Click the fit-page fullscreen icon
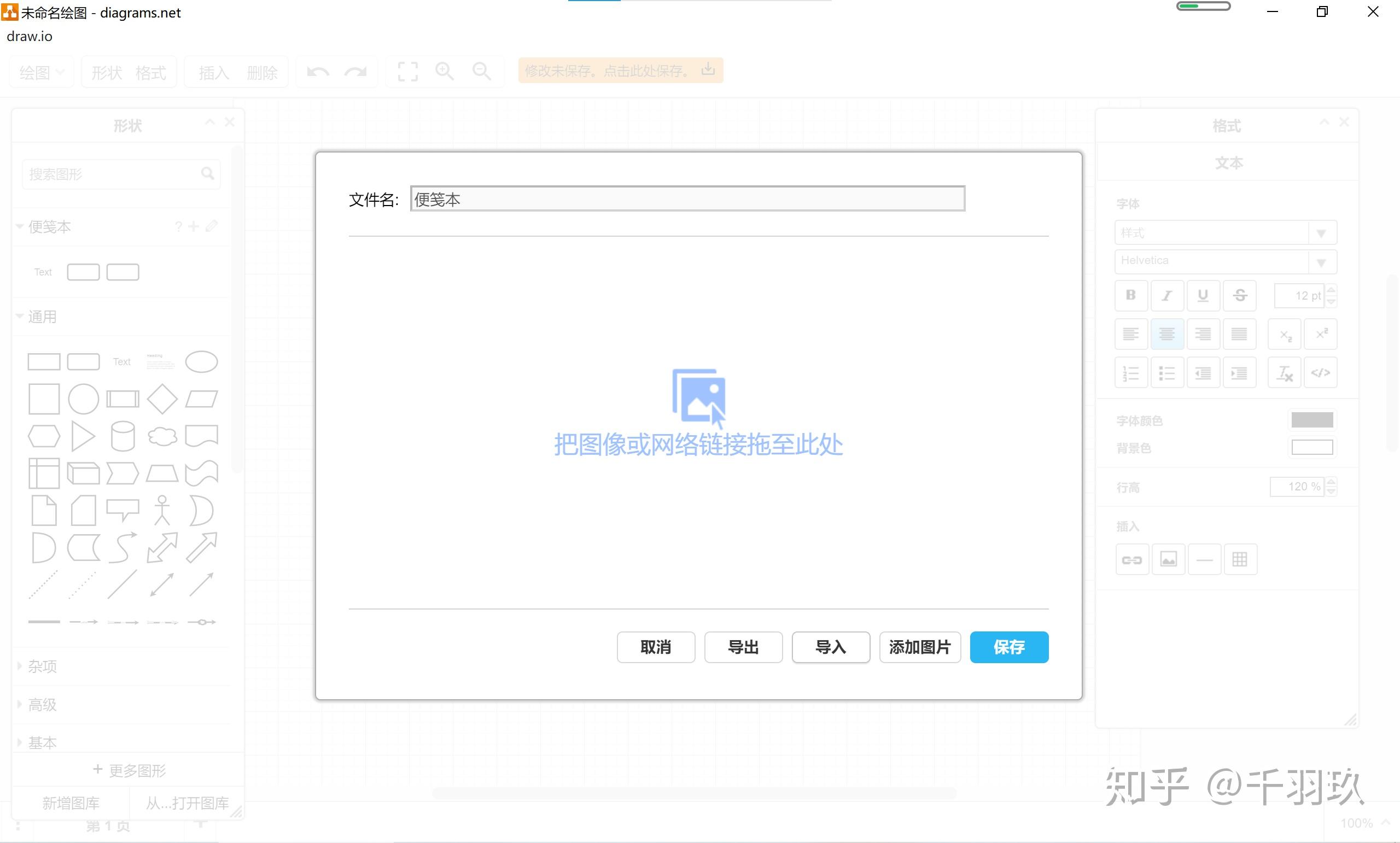The height and width of the screenshot is (843, 1400). point(407,72)
